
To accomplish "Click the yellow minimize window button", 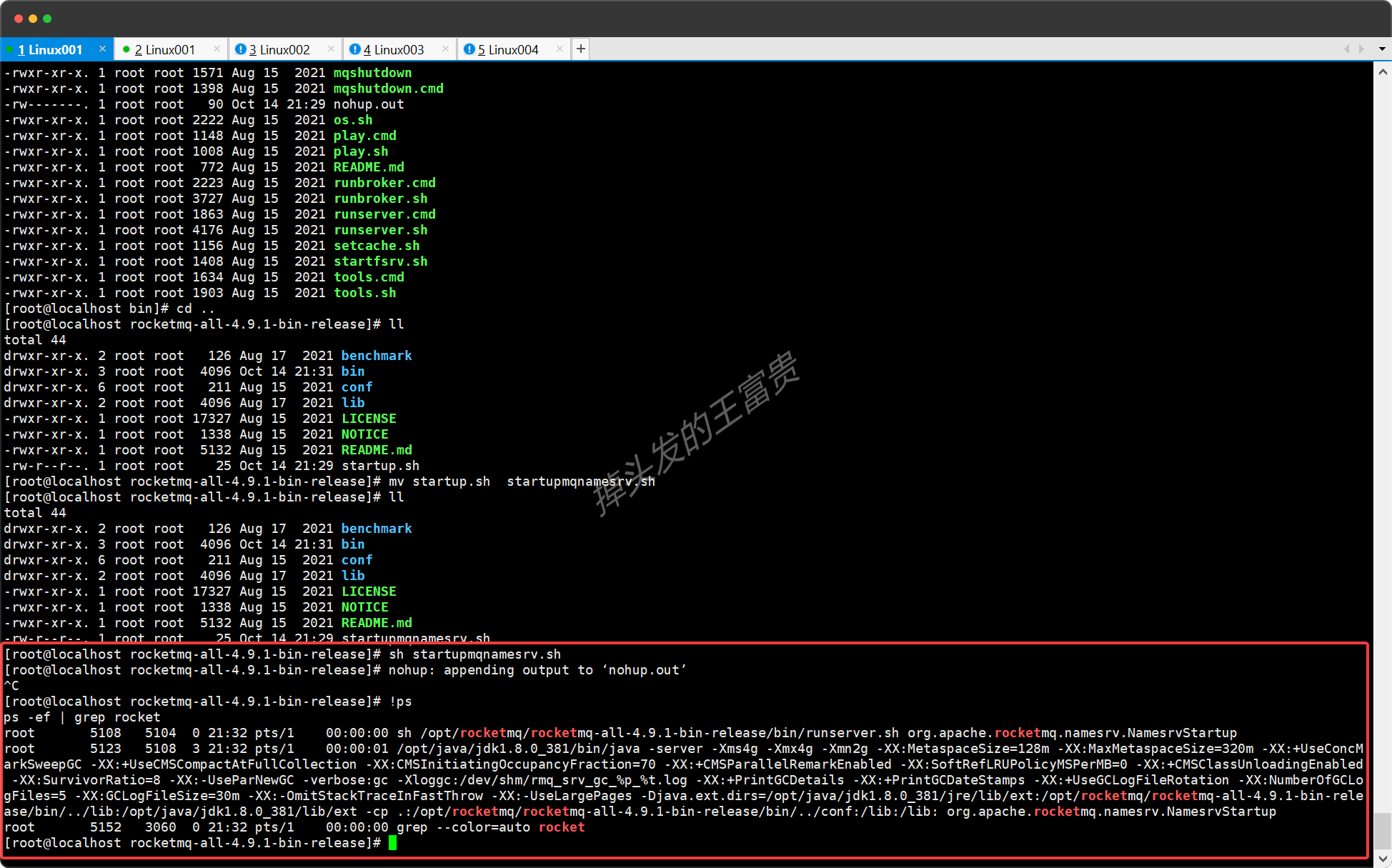I will point(33,19).
